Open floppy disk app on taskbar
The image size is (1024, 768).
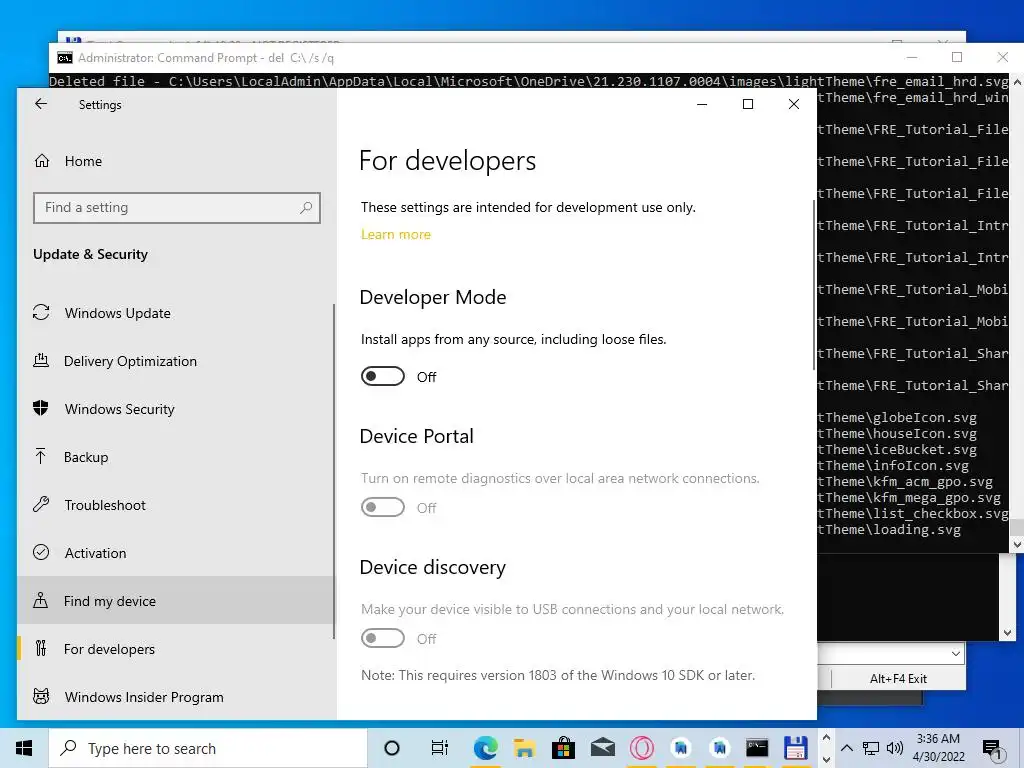[x=796, y=748]
